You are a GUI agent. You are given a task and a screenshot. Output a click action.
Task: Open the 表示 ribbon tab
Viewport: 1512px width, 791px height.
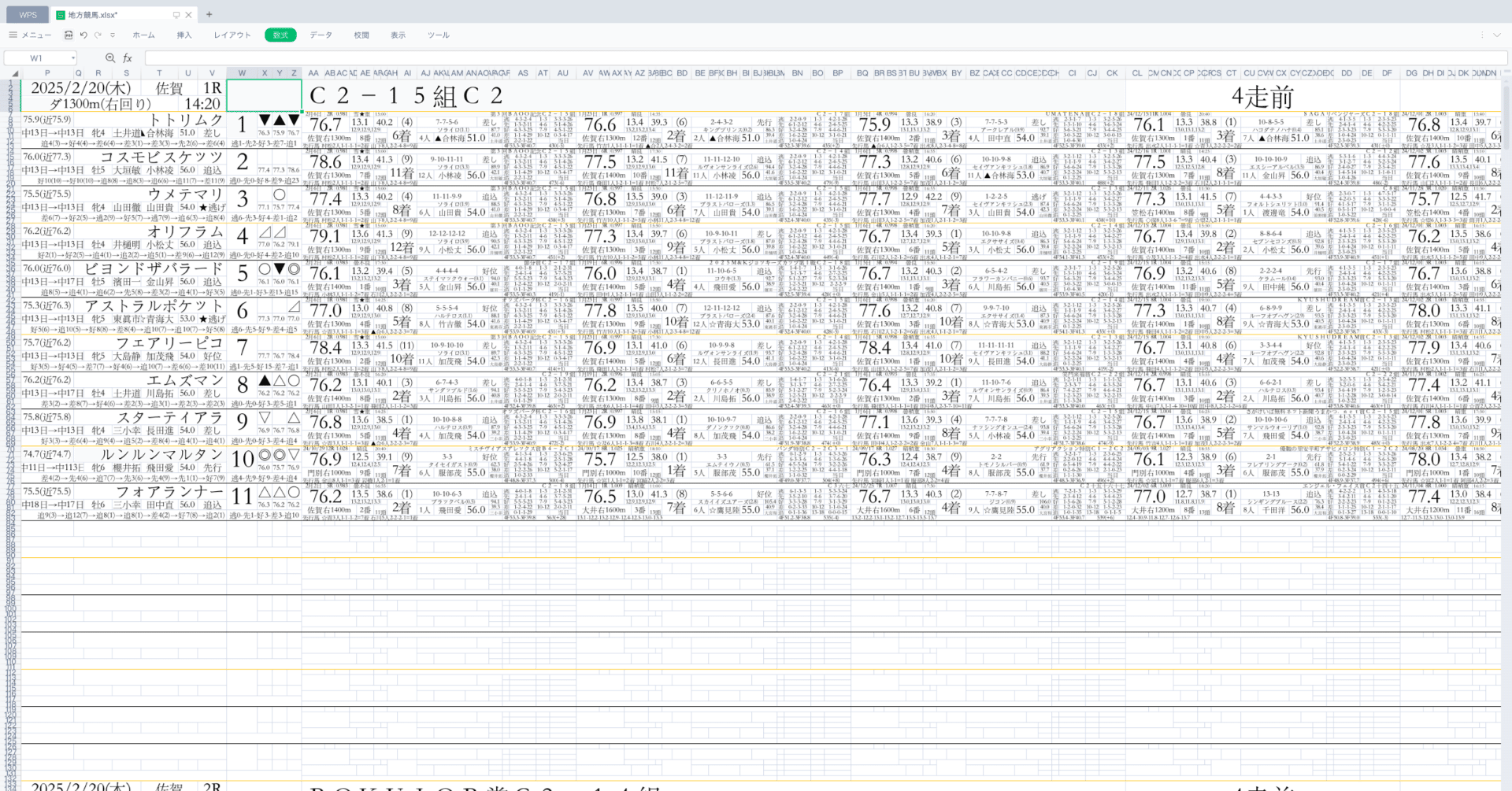pyautogui.click(x=398, y=35)
